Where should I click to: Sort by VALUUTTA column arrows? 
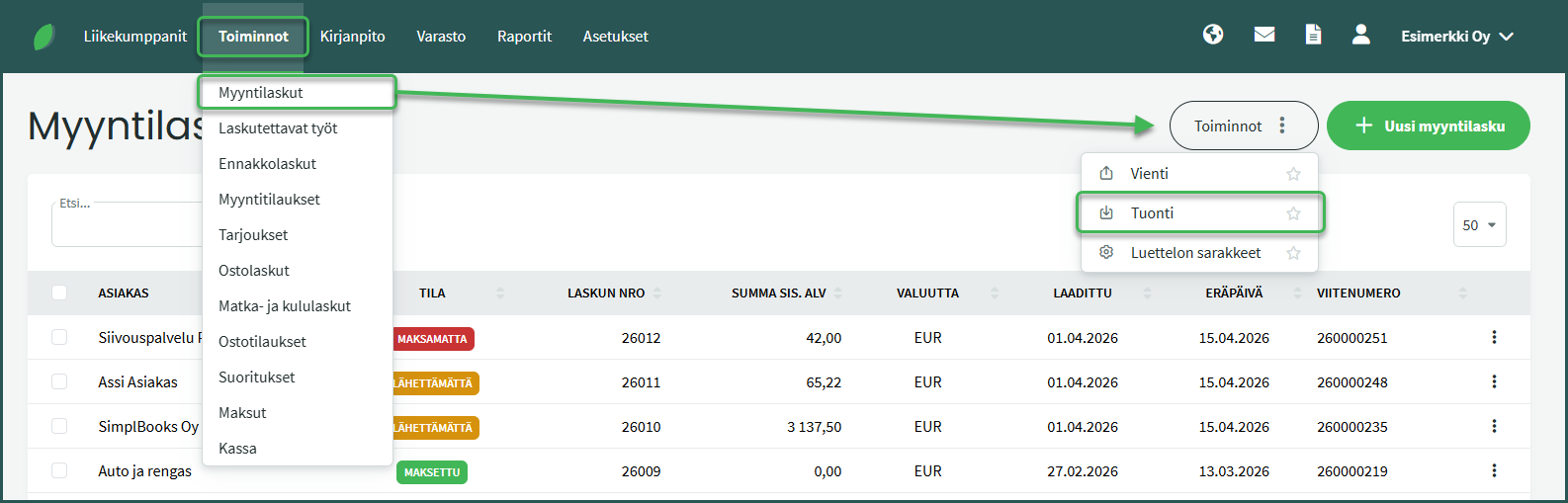995,293
